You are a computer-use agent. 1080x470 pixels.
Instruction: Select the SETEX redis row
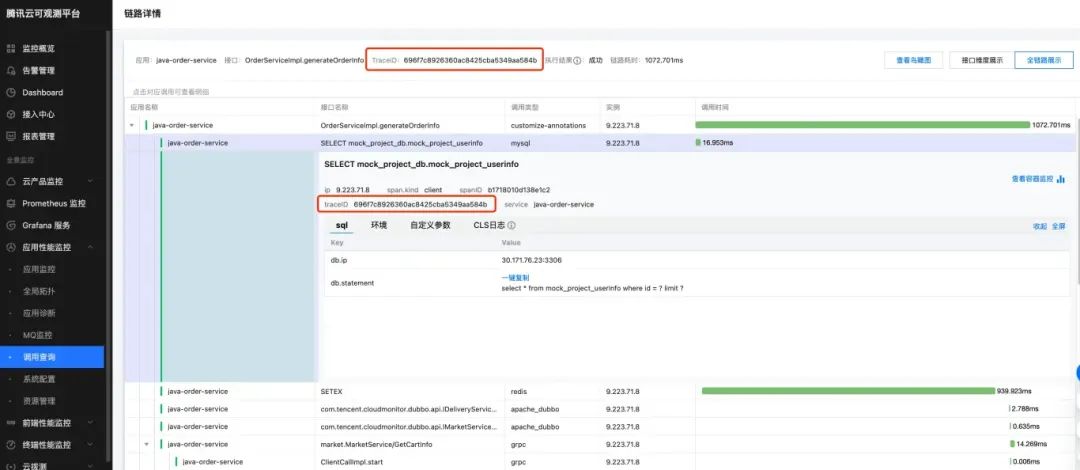click(599, 391)
